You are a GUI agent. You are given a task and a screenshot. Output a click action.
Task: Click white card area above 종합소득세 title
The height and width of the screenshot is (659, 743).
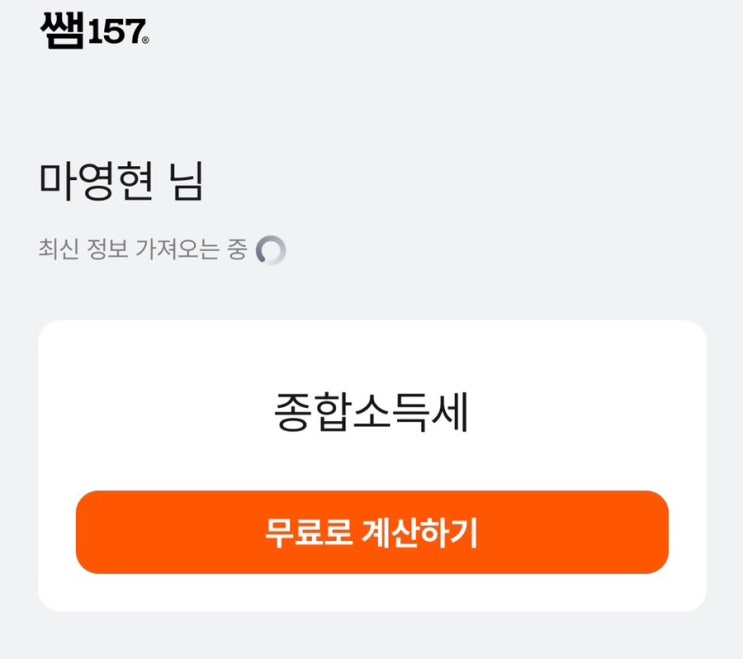(x=371, y=350)
